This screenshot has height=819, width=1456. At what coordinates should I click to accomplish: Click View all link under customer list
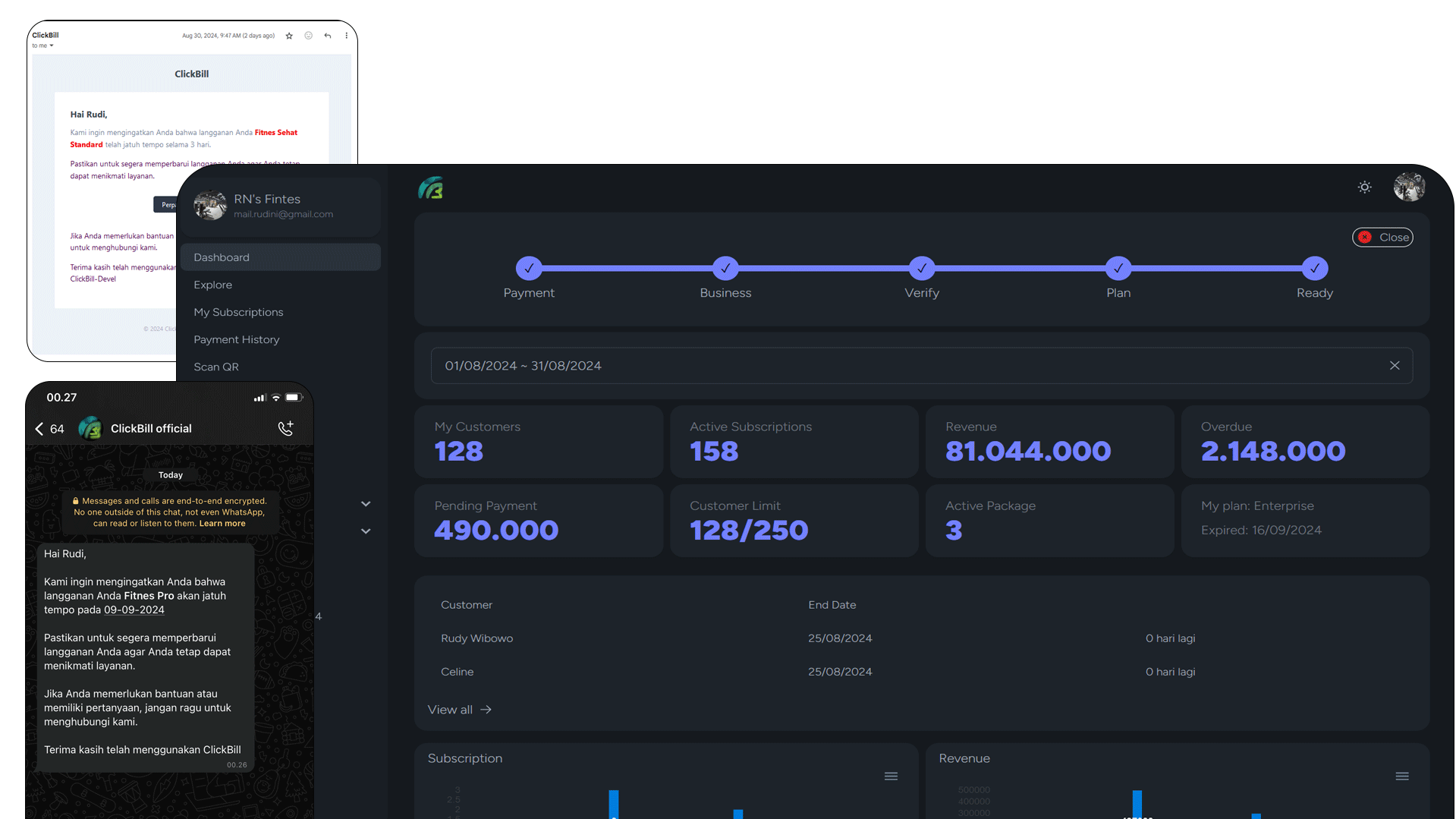pos(460,710)
